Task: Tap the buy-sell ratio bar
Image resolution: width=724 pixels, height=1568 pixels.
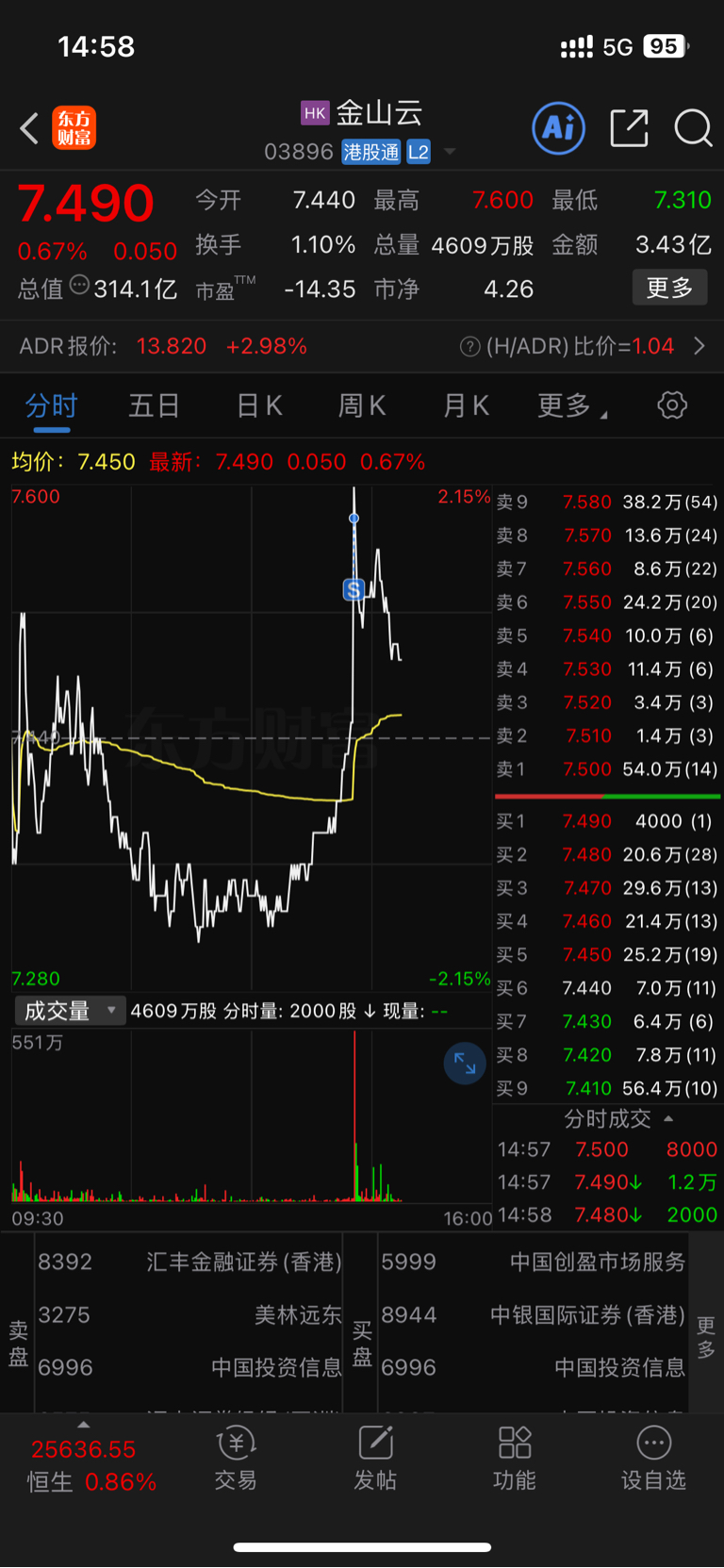Action: pyautogui.click(x=607, y=797)
